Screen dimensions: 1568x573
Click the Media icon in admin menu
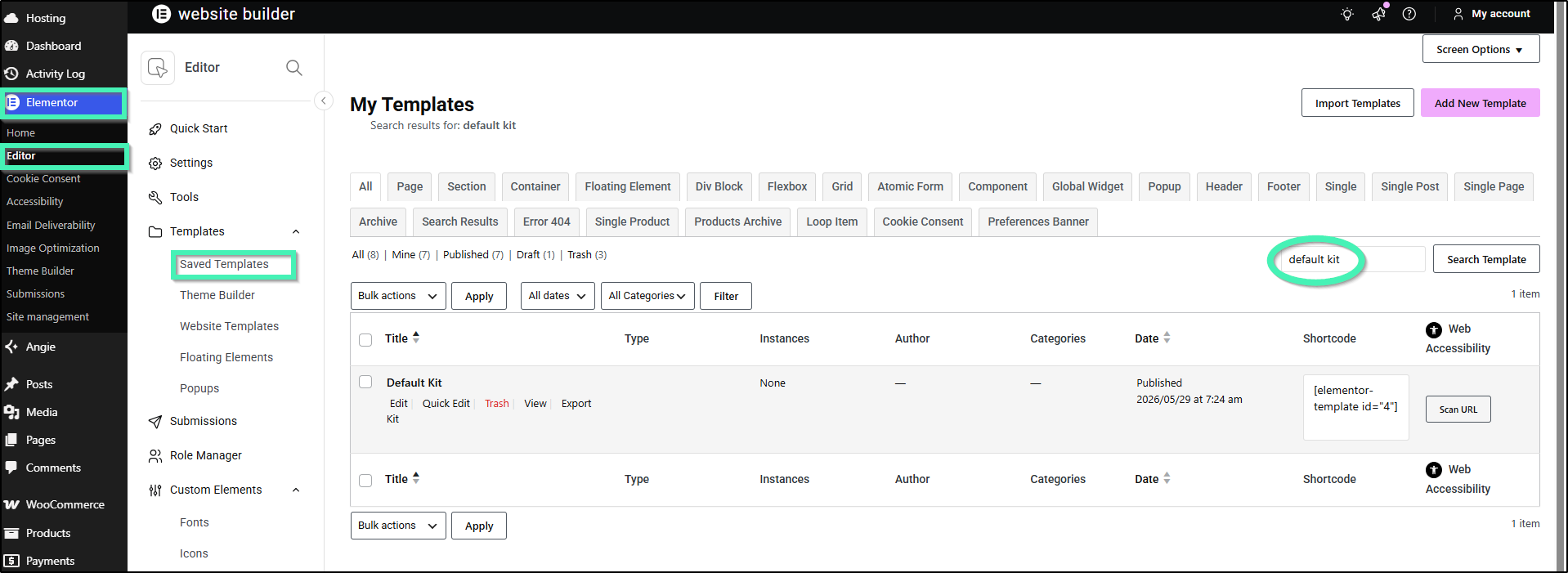click(x=11, y=412)
